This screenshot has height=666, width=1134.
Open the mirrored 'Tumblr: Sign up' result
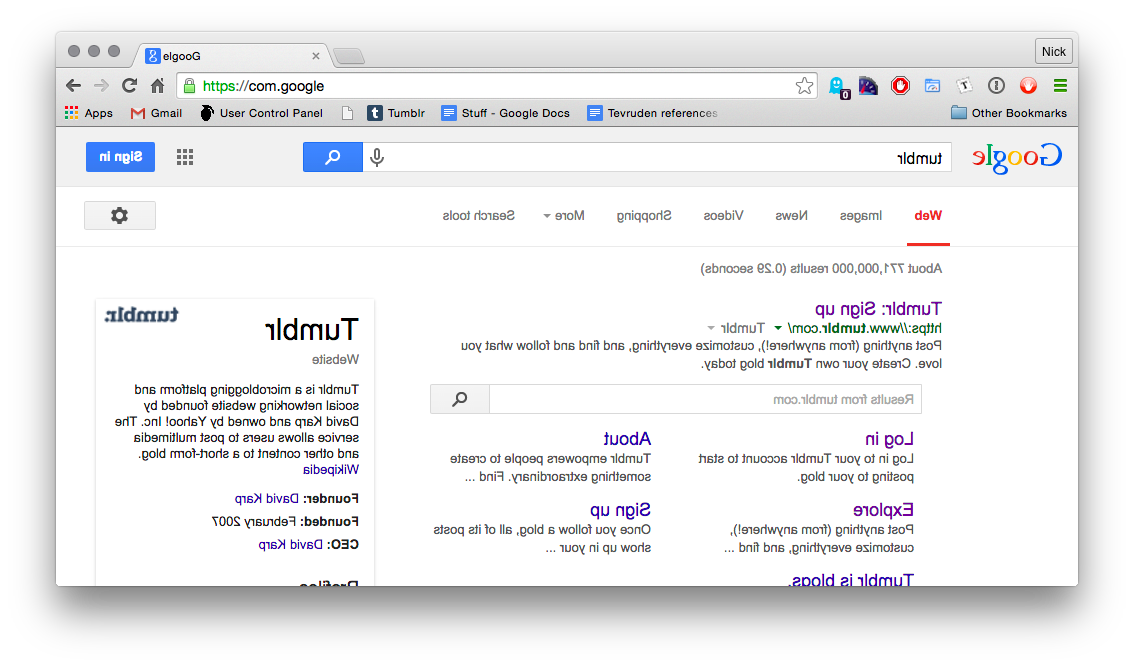[878, 309]
